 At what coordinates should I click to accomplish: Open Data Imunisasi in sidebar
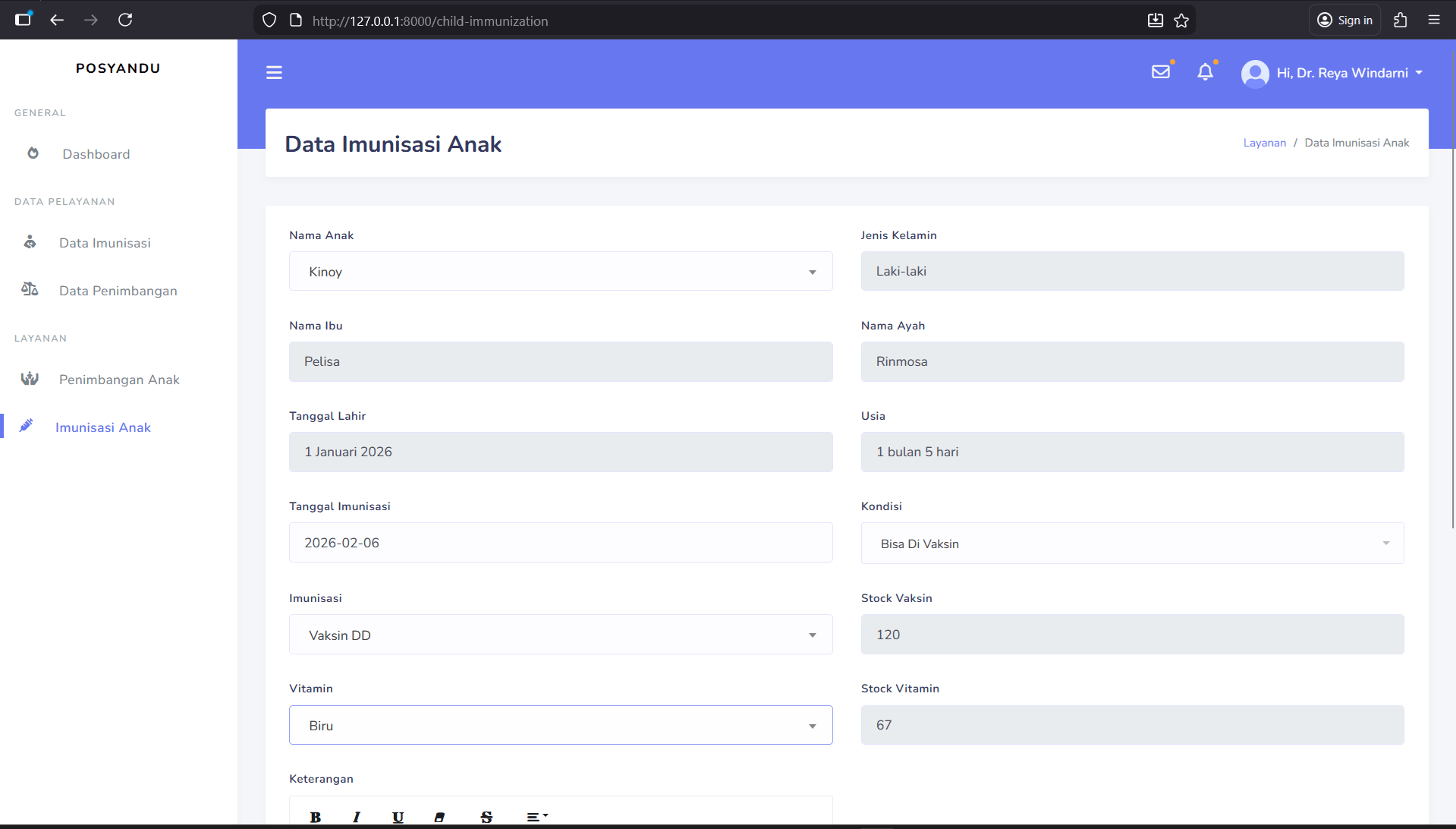tap(105, 243)
